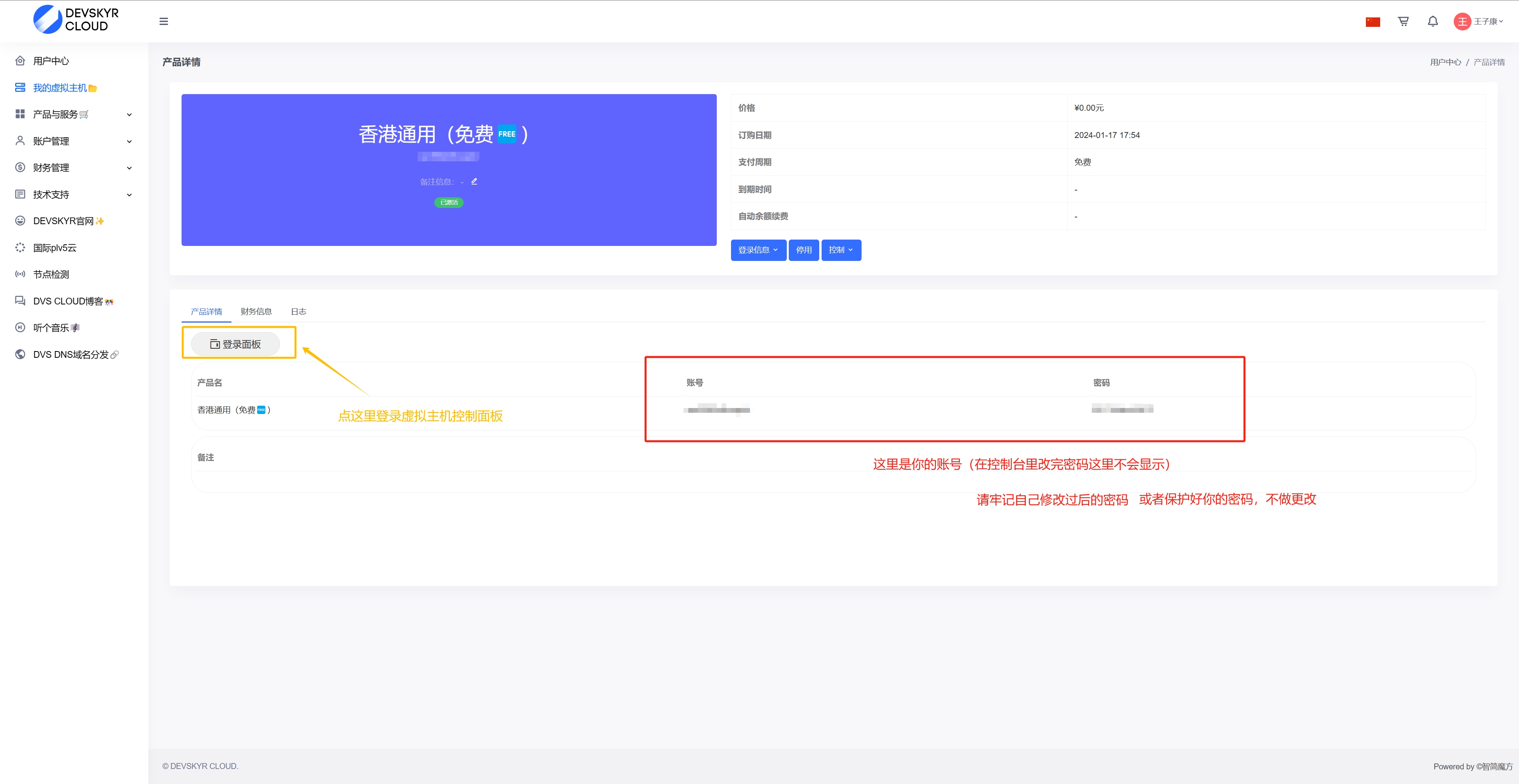Open notifications bell icon
The width and height of the screenshot is (1519, 784).
[1432, 22]
